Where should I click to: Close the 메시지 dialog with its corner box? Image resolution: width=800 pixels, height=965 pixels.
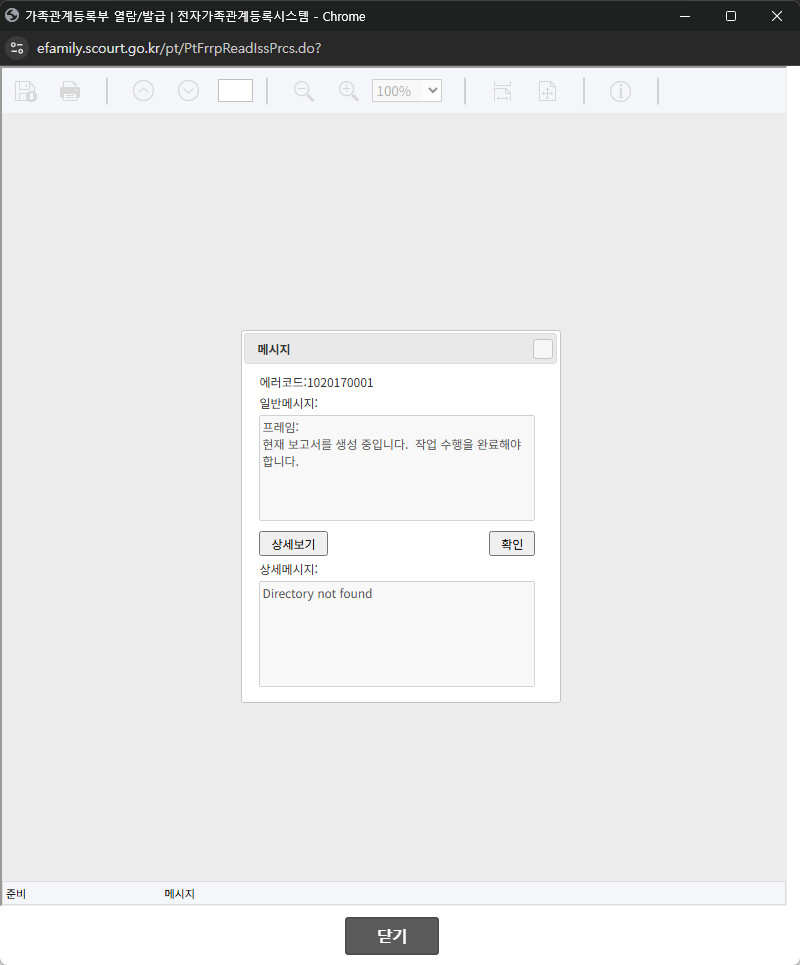(x=543, y=349)
